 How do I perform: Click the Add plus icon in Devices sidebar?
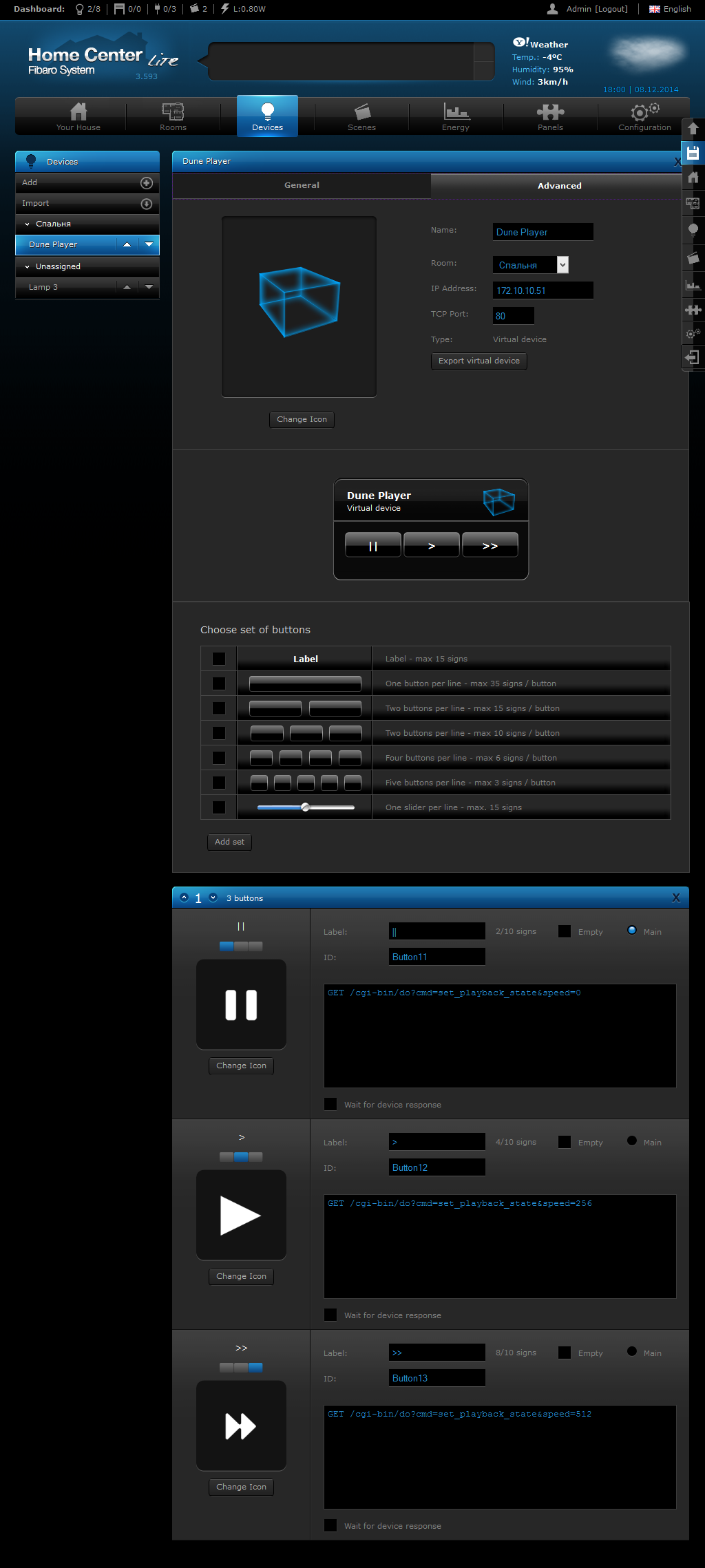146,183
